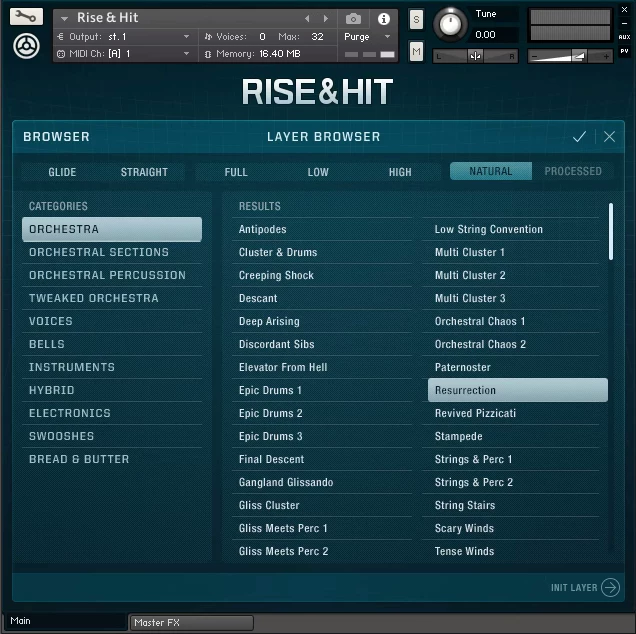This screenshot has width=636, height=634.
Task: Click the pan center marker icon
Action: pos(475,56)
